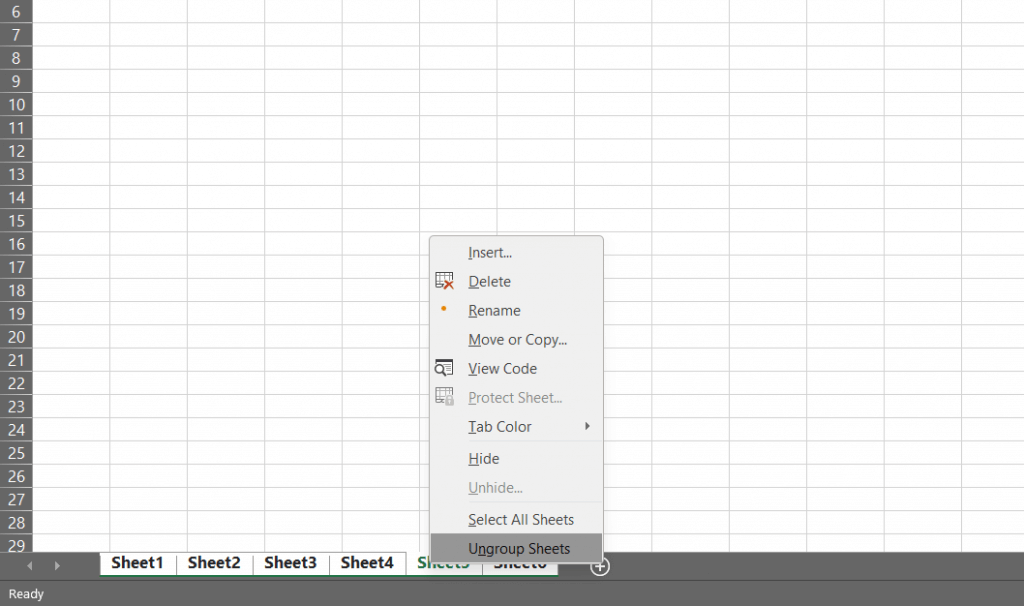Activate the Sheet4 tab

[367, 563]
